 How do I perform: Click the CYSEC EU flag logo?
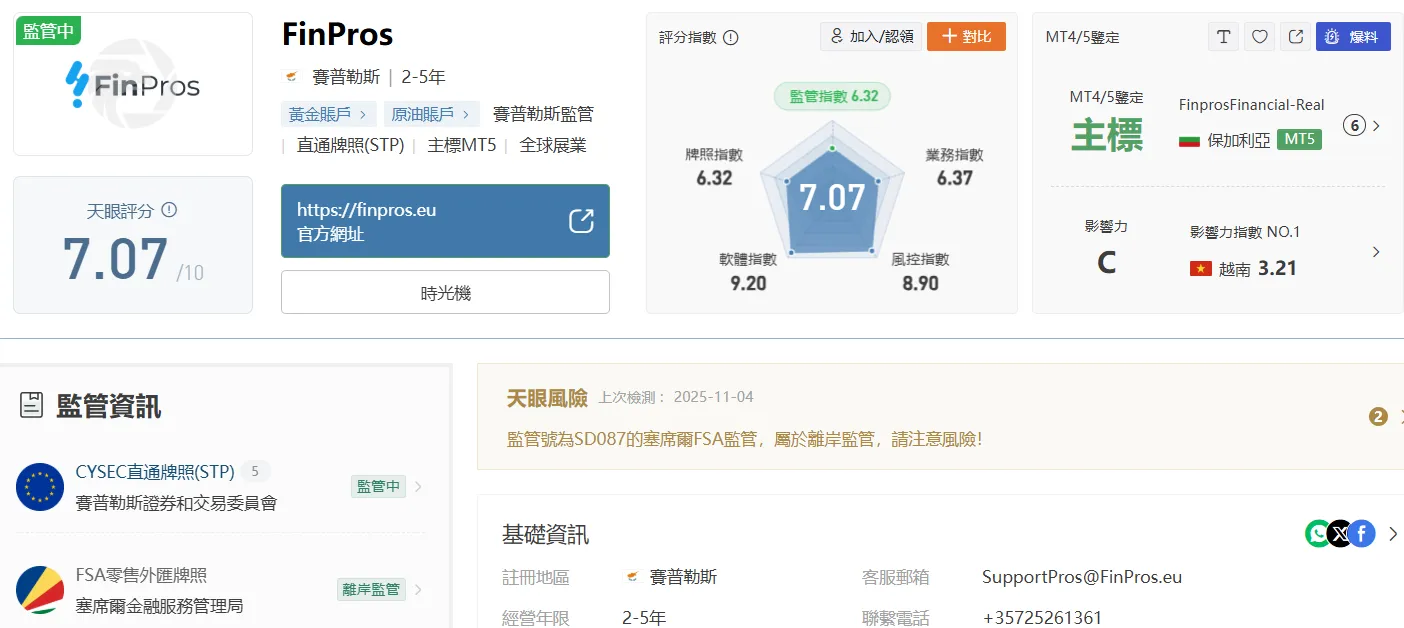pyautogui.click(x=40, y=487)
